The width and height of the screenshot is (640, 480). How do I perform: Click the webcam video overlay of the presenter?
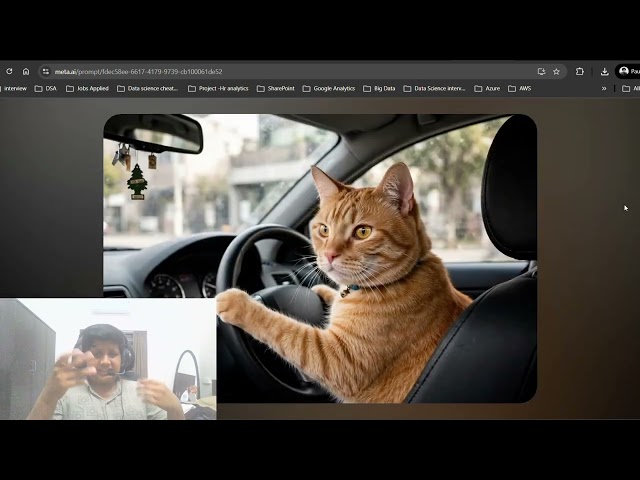tap(108, 359)
